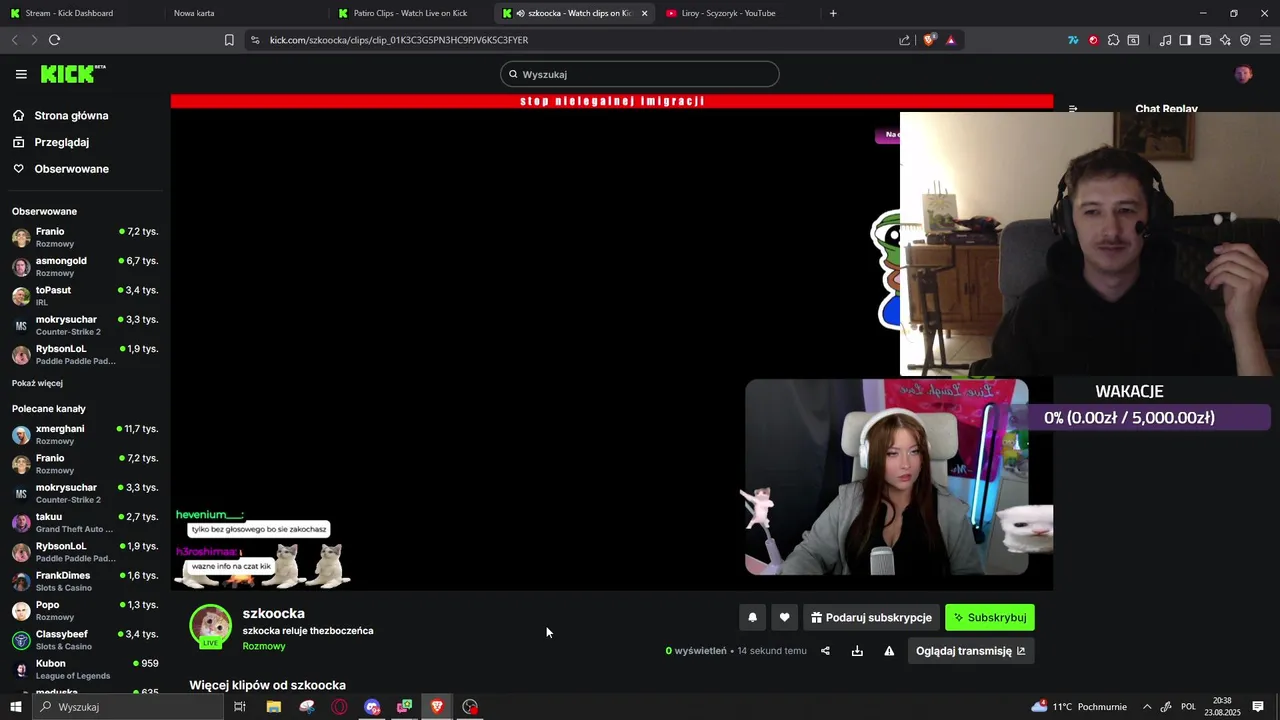
Task: Toggle the browser sidebar panel
Action: point(1185,40)
